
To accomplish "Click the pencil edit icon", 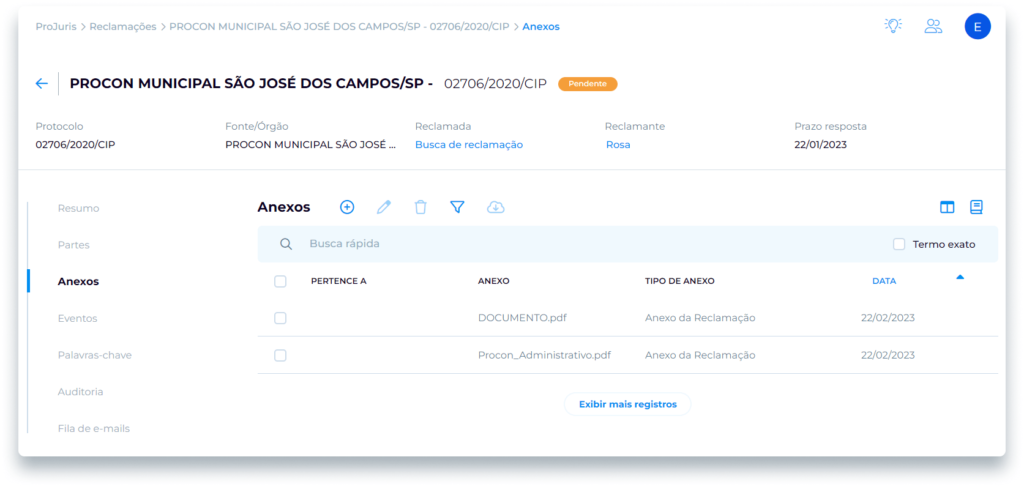I will coord(384,207).
